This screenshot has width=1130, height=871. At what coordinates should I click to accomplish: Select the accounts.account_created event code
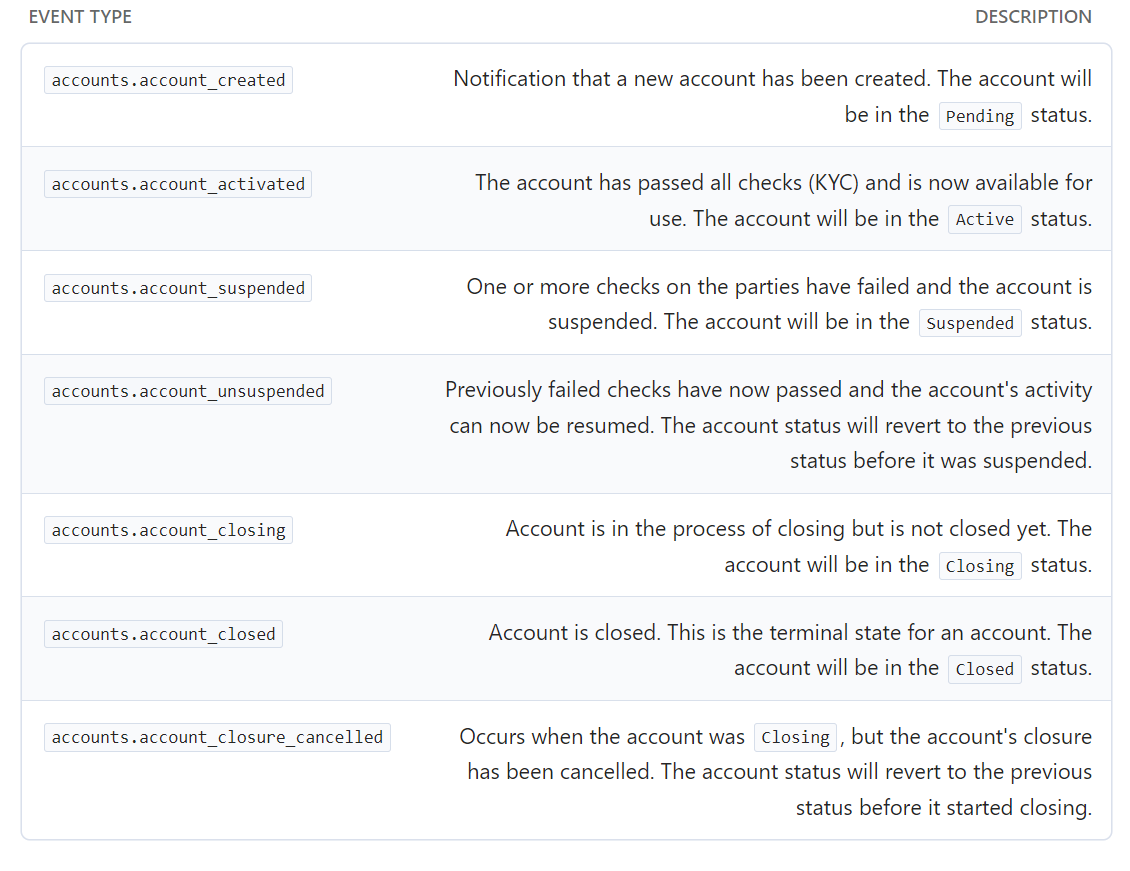(x=168, y=80)
